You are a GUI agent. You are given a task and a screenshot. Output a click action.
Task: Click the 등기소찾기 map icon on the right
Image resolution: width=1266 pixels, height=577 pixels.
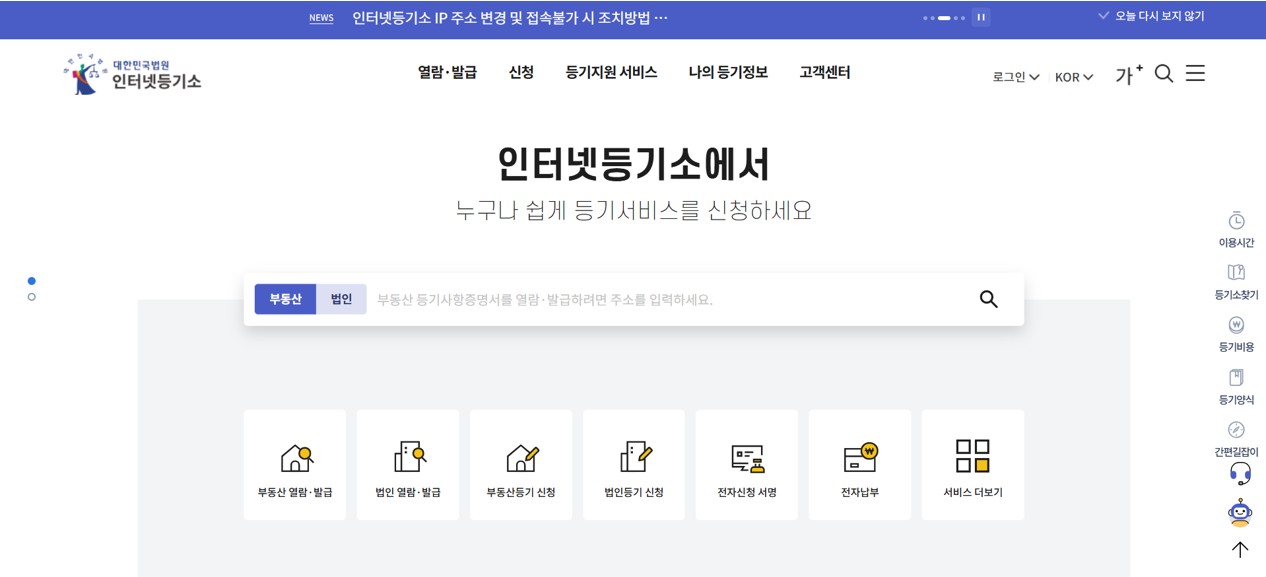pos(1237,272)
